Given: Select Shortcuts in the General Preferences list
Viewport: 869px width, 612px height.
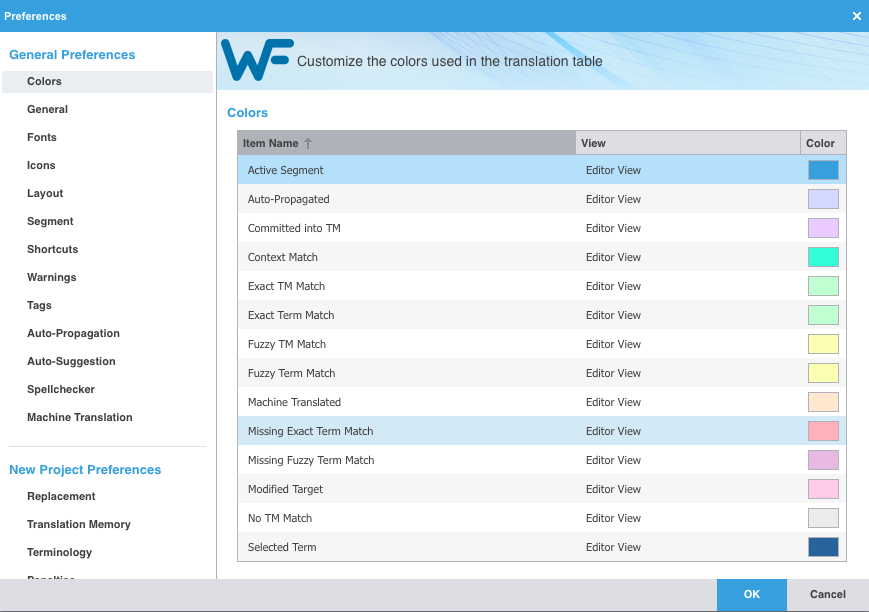Looking at the screenshot, I should pyautogui.click(x=52, y=249).
